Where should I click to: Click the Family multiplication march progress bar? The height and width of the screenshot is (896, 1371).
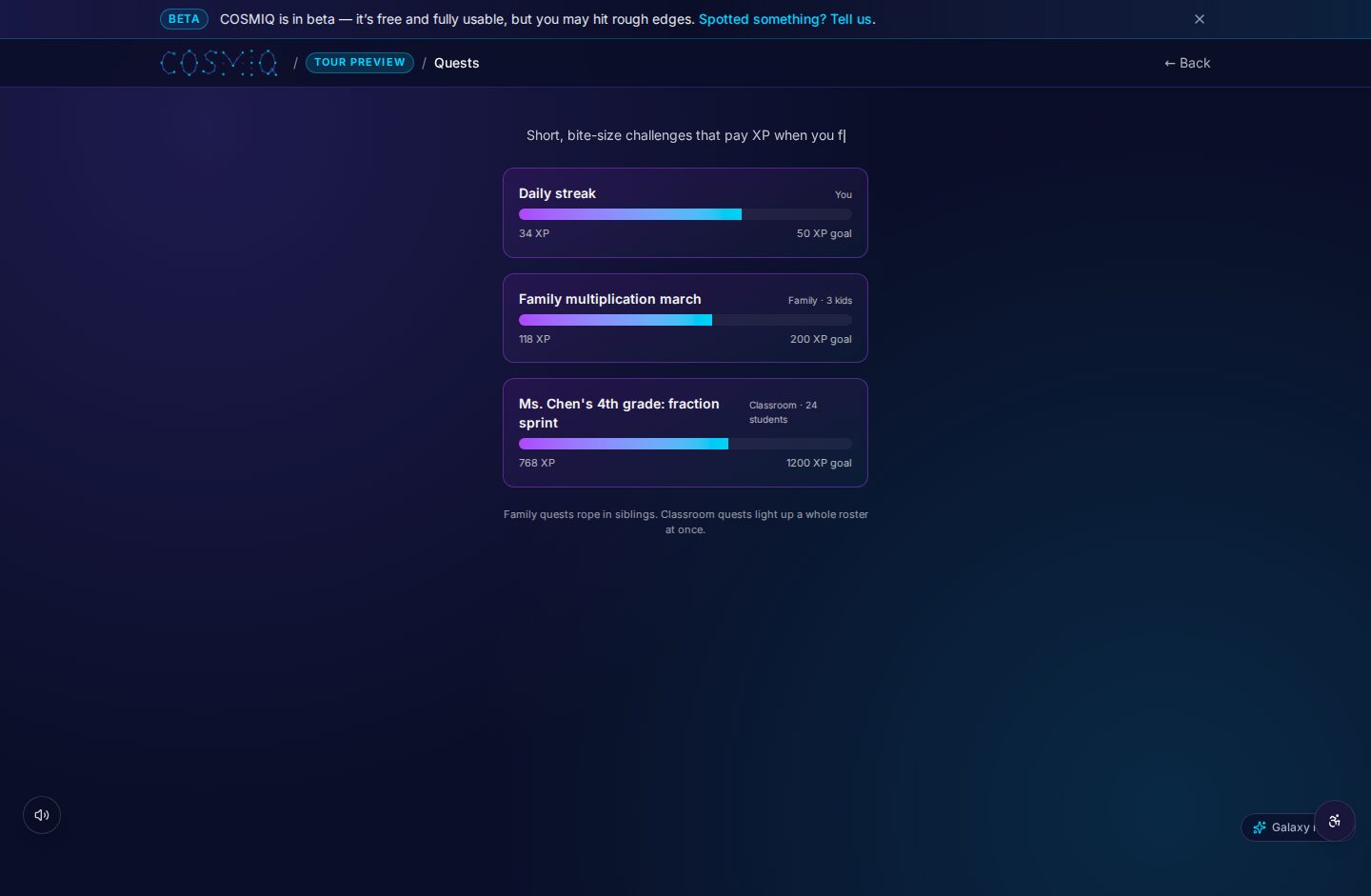click(685, 320)
